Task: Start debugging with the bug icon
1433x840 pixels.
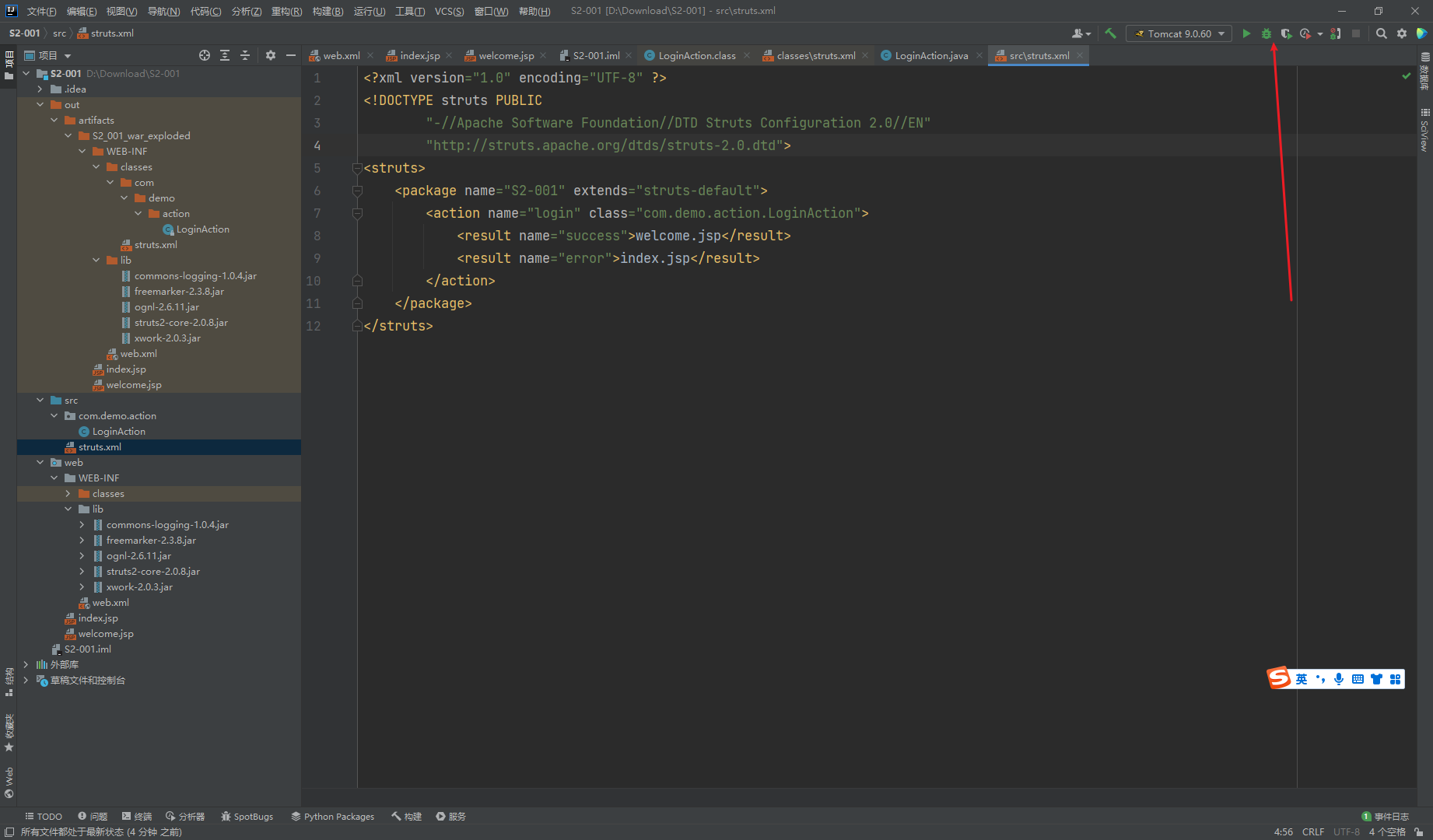Action: tap(1267, 33)
